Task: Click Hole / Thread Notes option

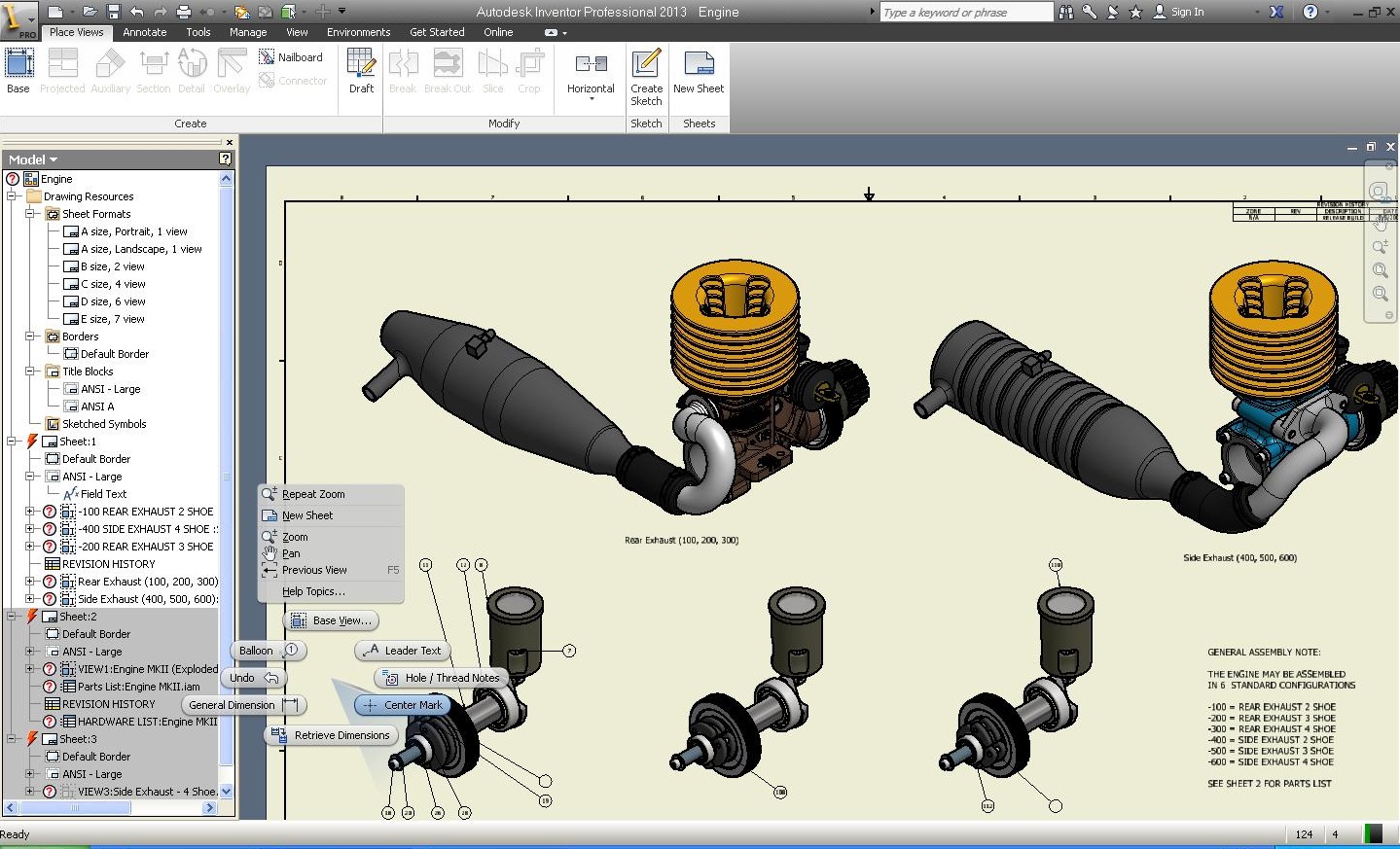Action: coord(442,678)
